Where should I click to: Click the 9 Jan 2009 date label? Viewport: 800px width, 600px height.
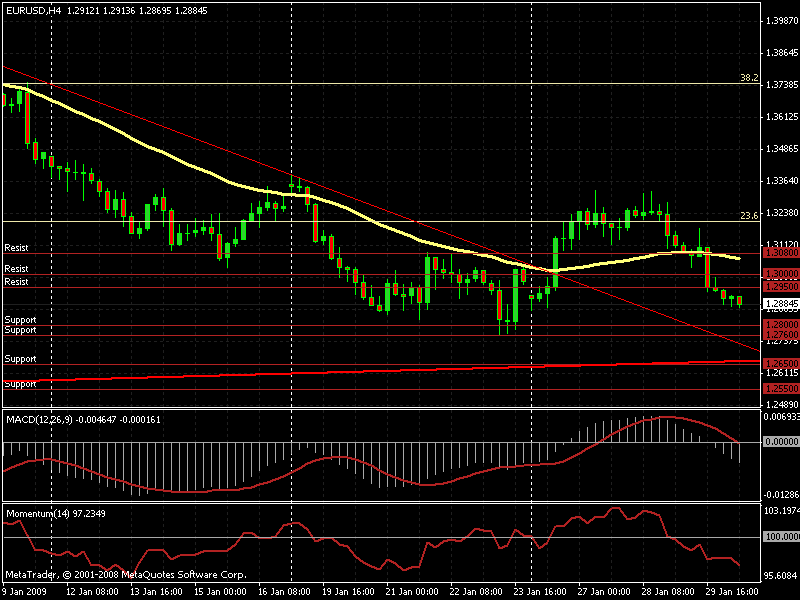(x=24, y=592)
